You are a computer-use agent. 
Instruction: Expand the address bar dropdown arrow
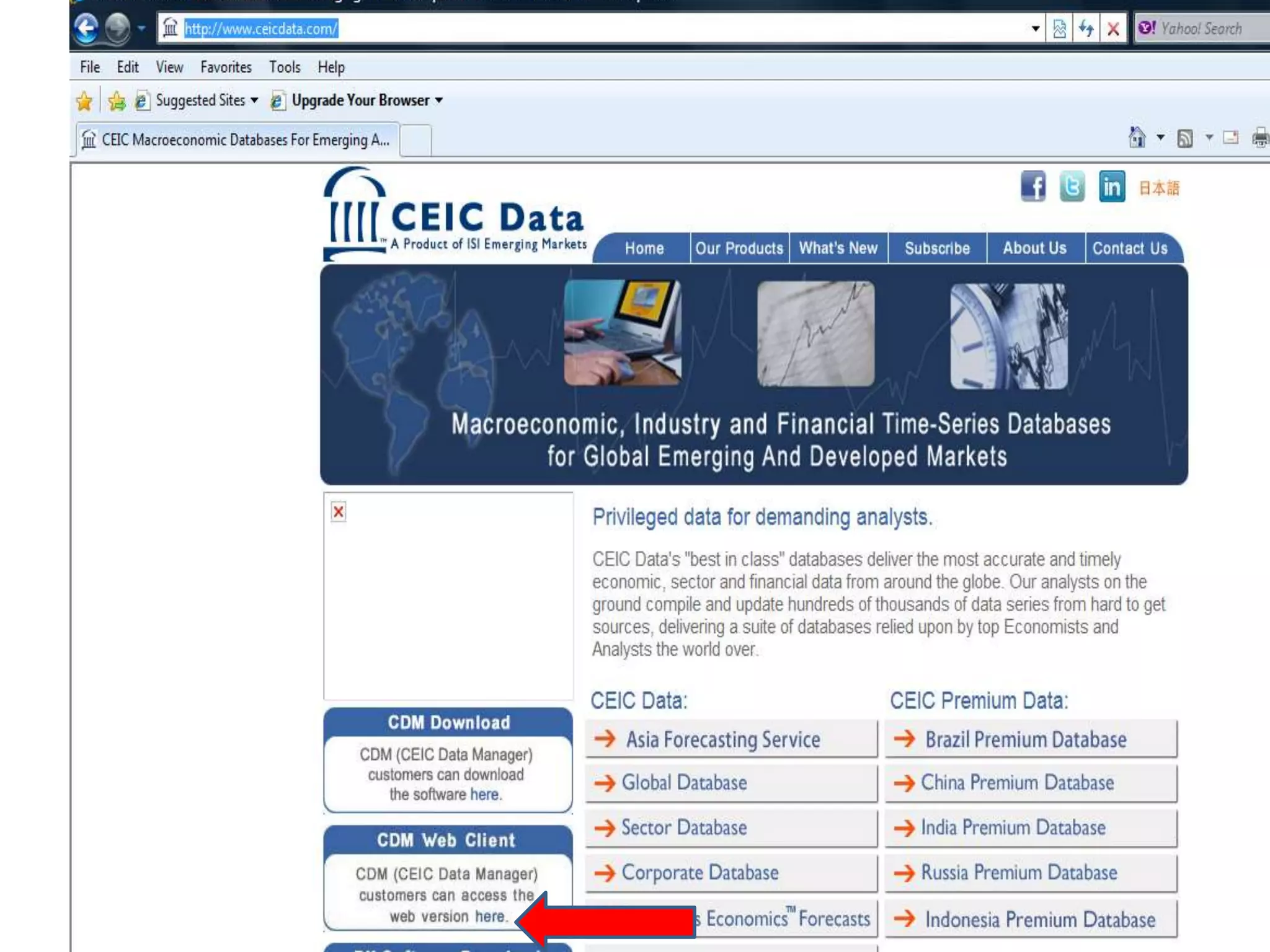[1035, 29]
